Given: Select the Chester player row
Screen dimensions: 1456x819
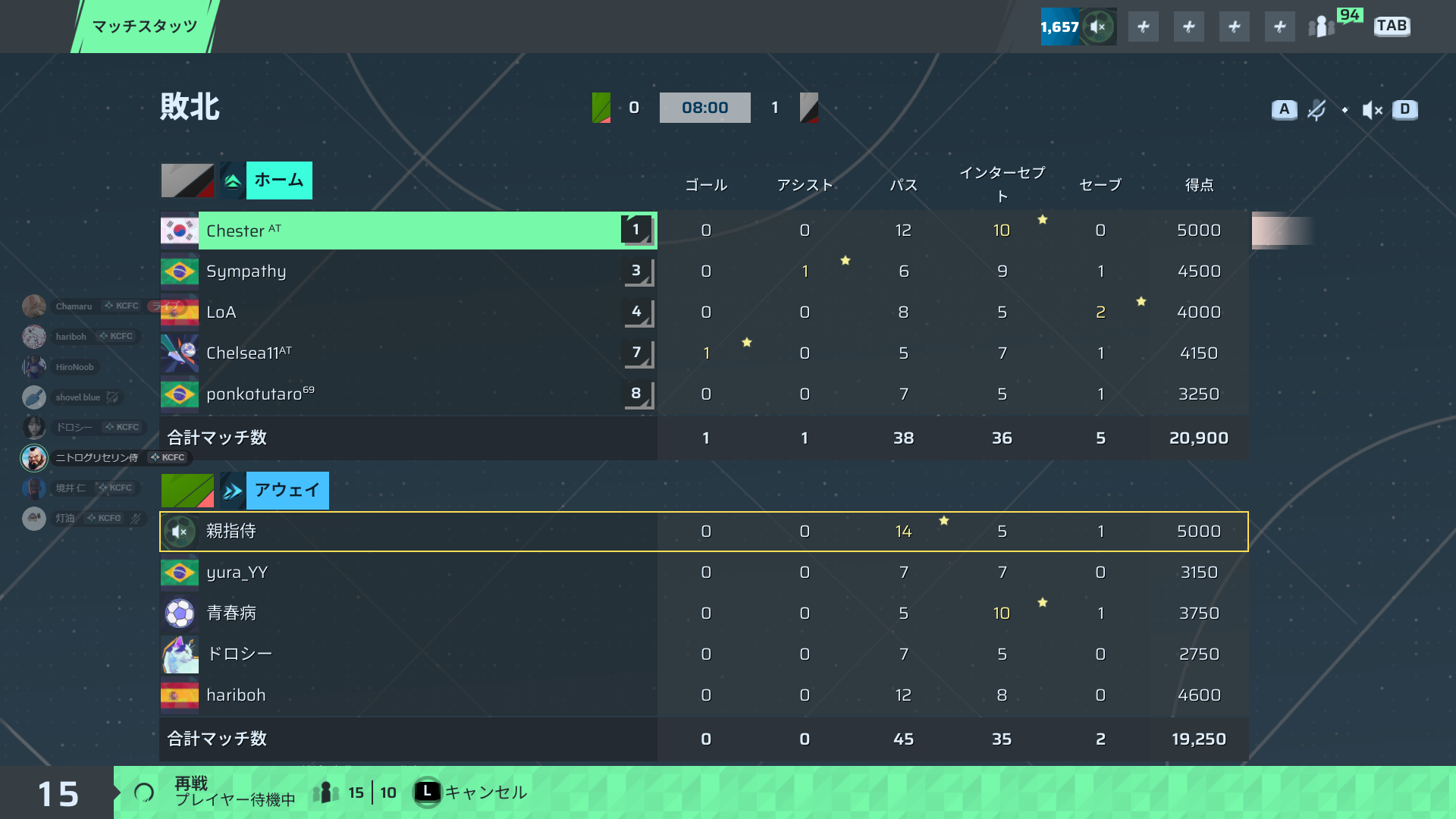Looking at the screenshot, I should point(408,231).
